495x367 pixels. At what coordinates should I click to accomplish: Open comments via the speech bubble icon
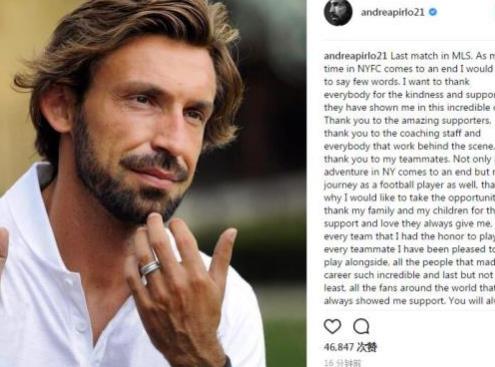coord(361,326)
